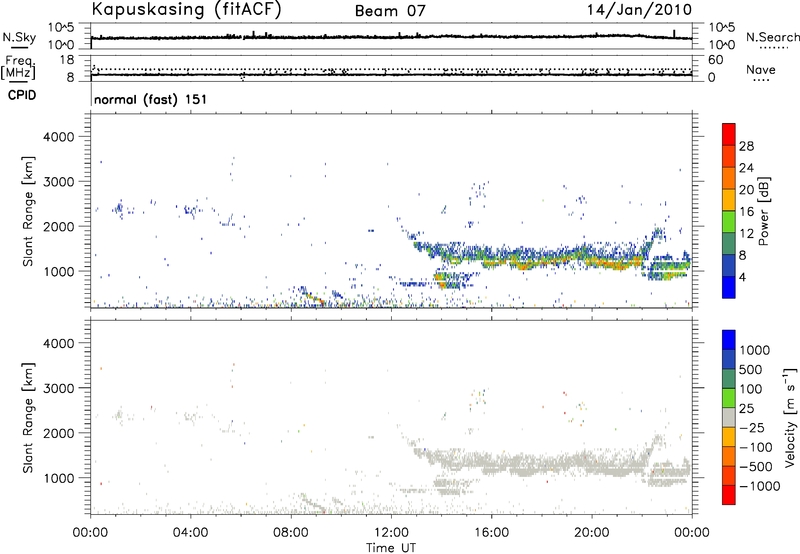This screenshot has width=800, height=554.
Task: Click the bright blue bottom Power colorbar segment
Action: pos(729,287)
